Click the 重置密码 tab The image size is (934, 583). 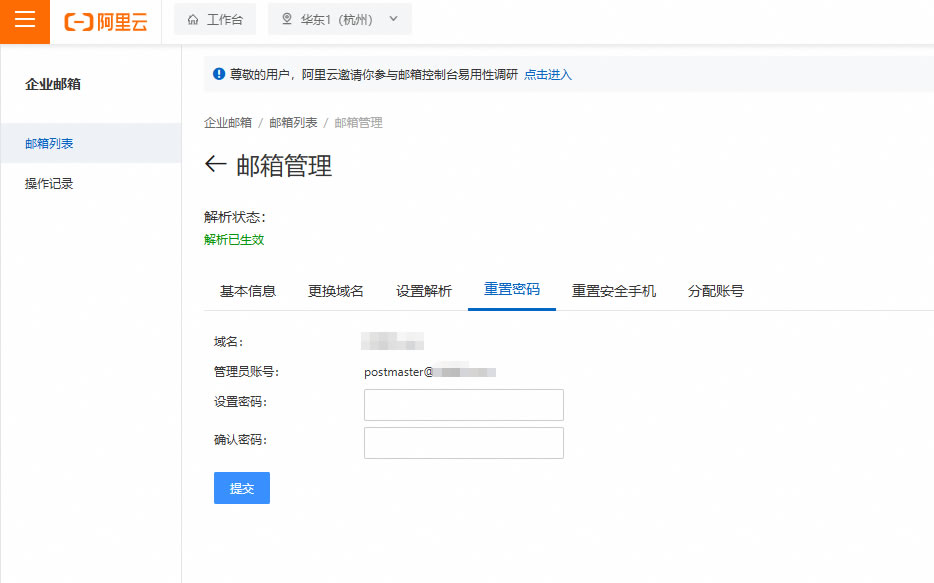click(x=512, y=290)
